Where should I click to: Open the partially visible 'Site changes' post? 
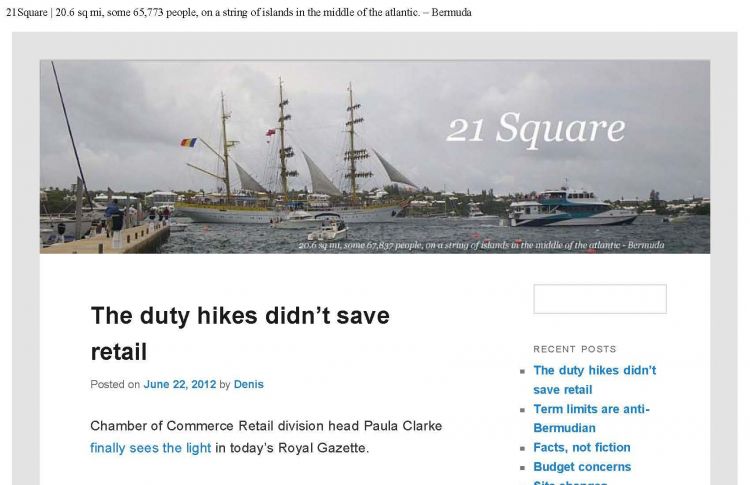[x=570, y=482]
